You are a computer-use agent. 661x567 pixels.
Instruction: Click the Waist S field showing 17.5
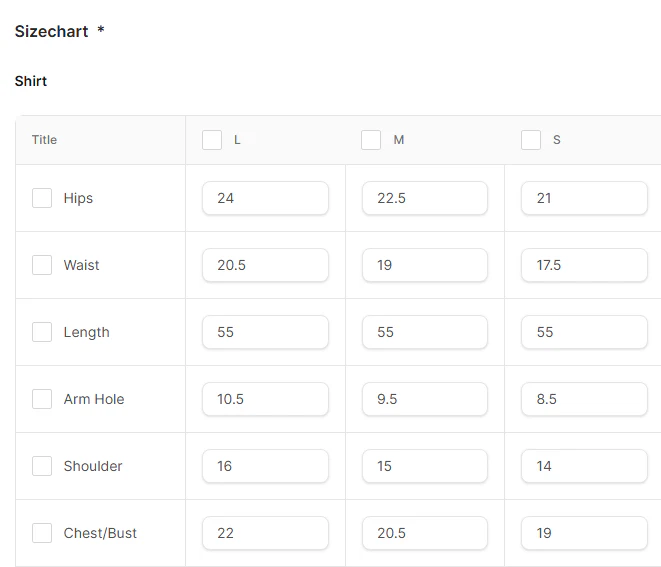pos(584,265)
